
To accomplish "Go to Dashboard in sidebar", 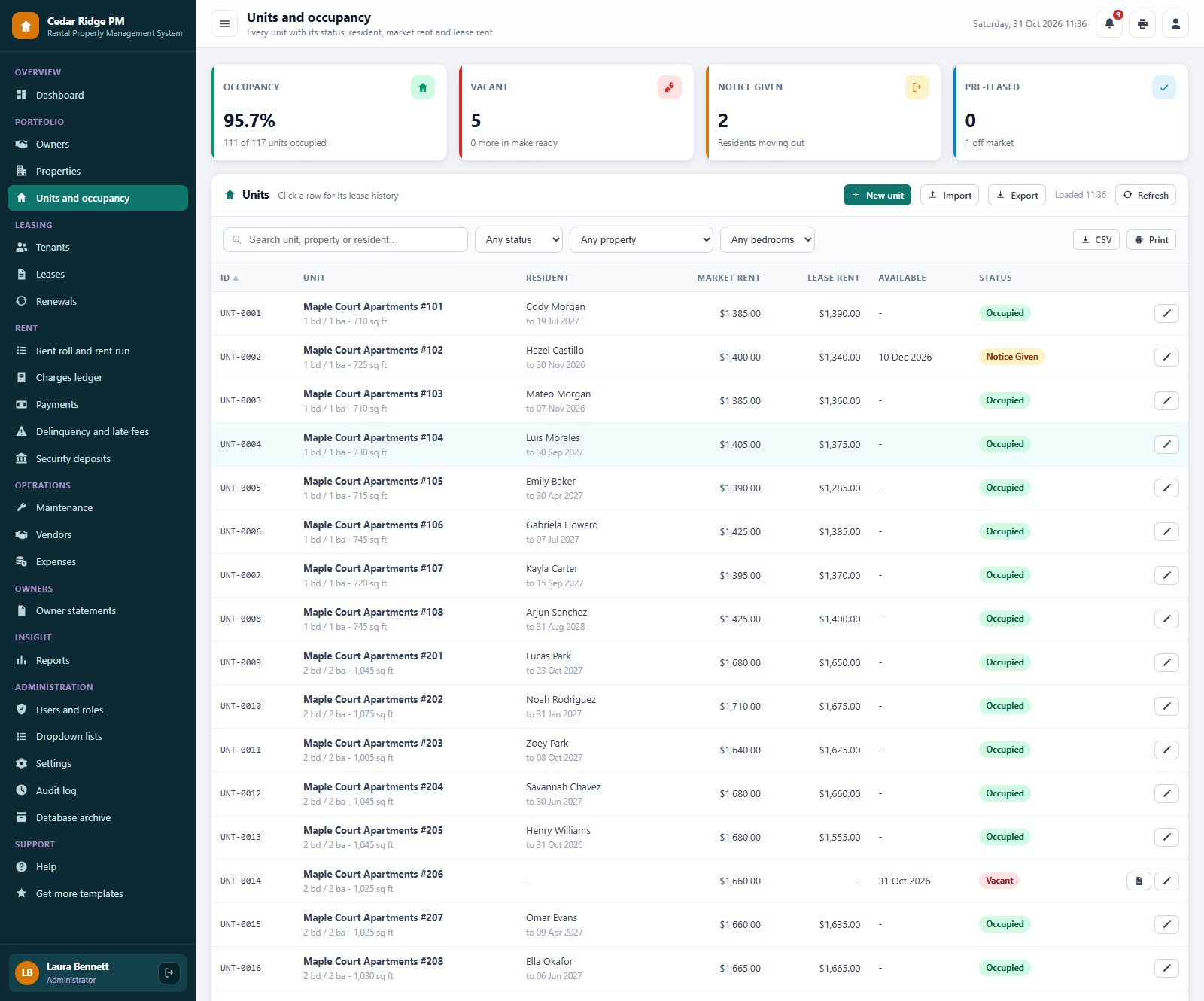I will click(98, 95).
